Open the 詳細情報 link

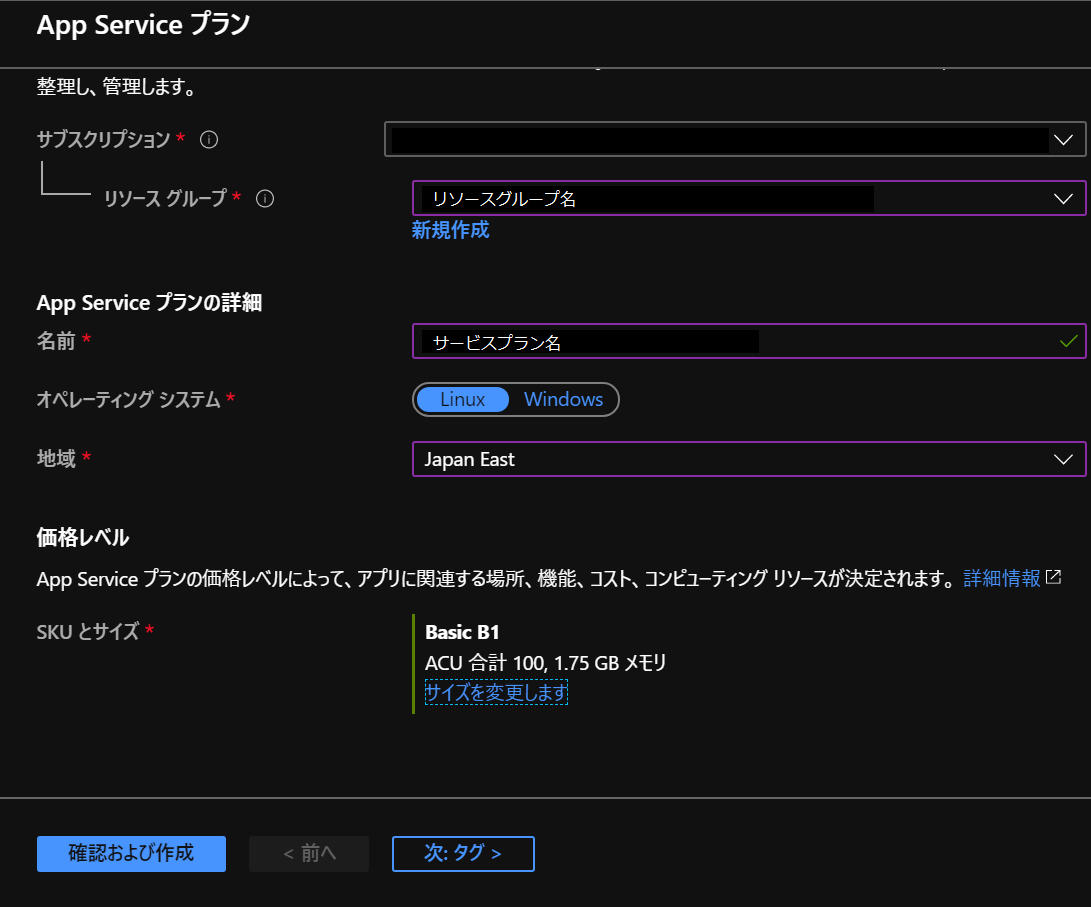(x=1002, y=578)
